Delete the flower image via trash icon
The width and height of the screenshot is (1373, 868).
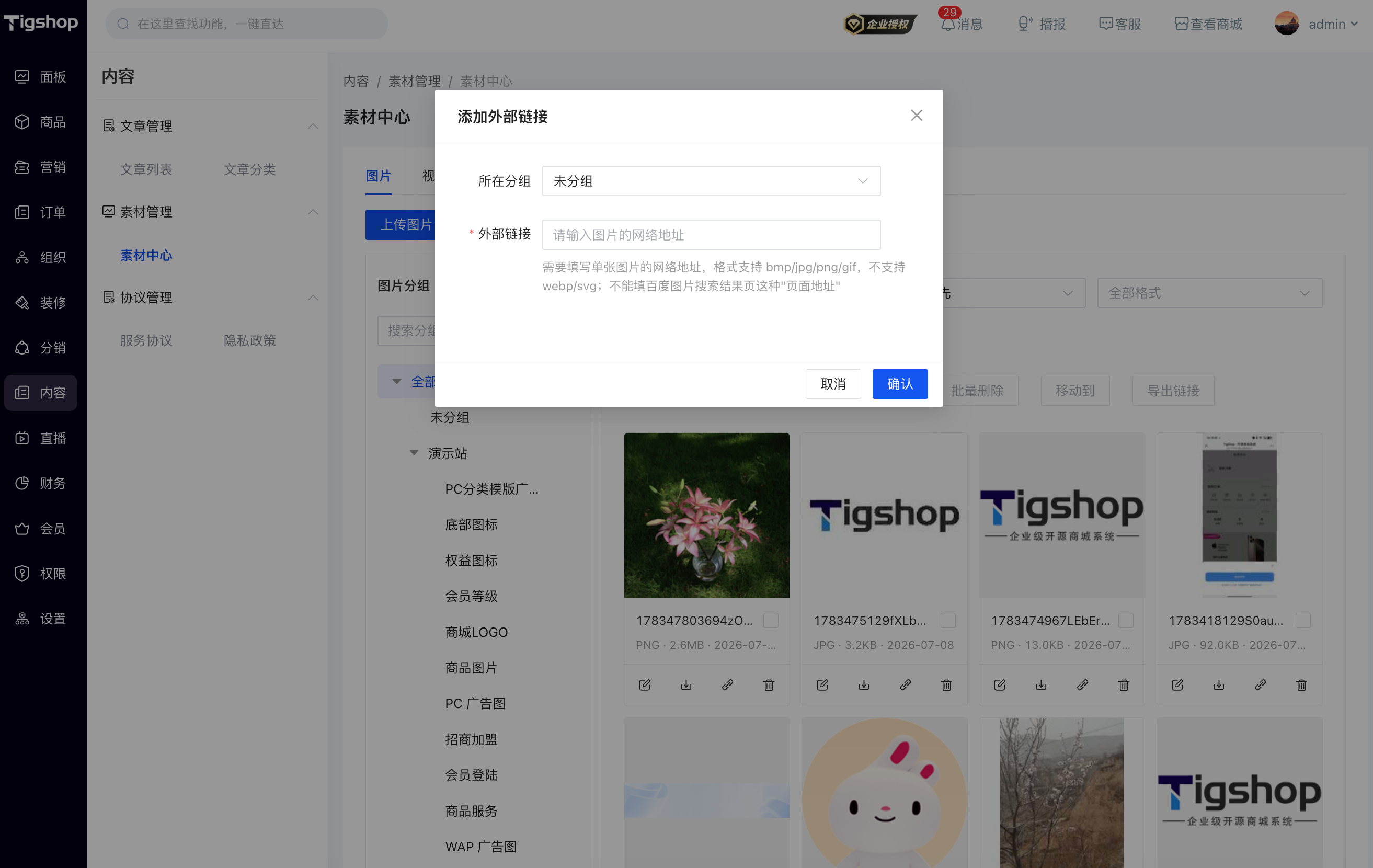pyautogui.click(x=769, y=685)
